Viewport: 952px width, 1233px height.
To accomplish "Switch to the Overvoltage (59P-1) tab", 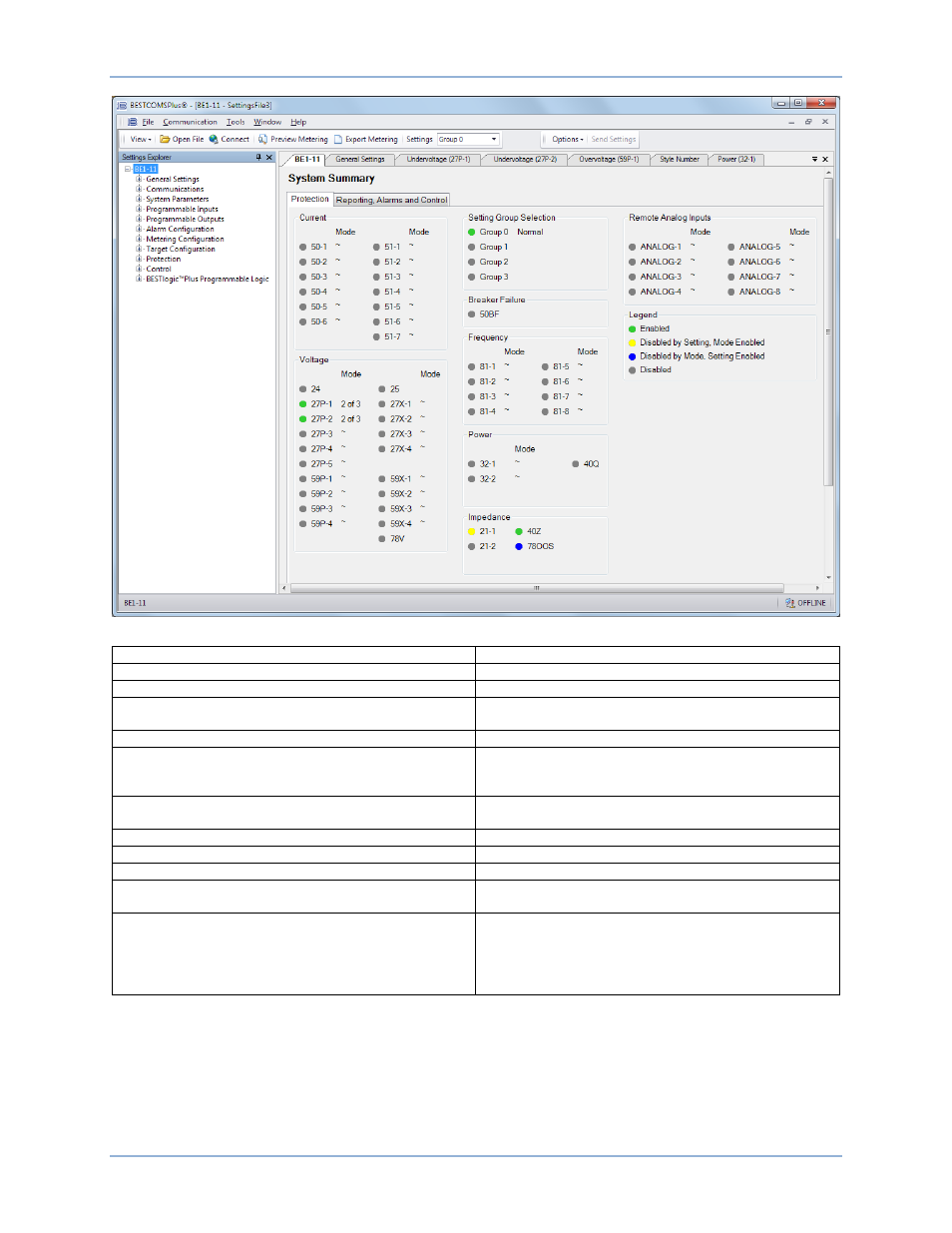I will click(609, 159).
